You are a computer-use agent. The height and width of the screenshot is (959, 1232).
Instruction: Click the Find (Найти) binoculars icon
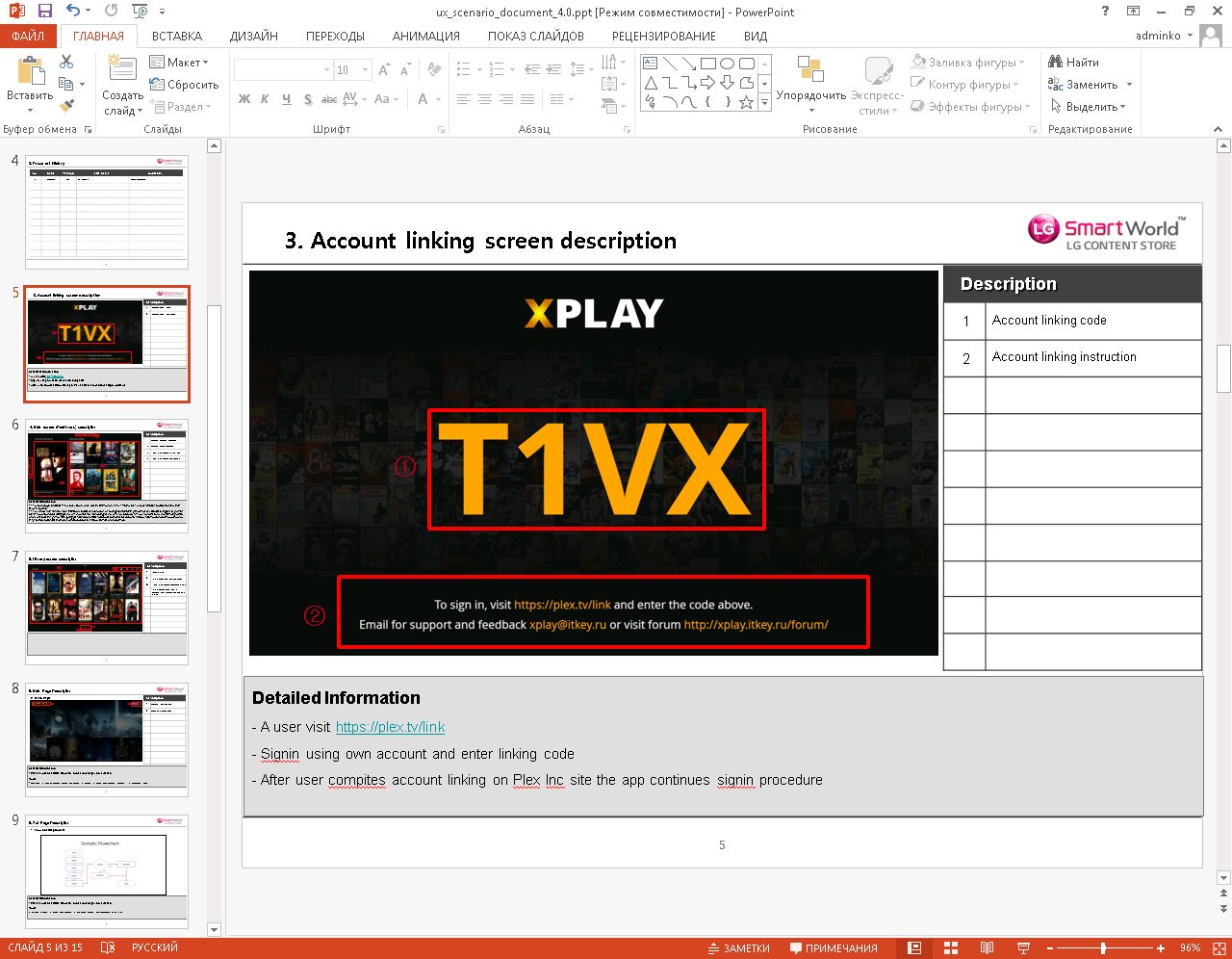point(1055,63)
